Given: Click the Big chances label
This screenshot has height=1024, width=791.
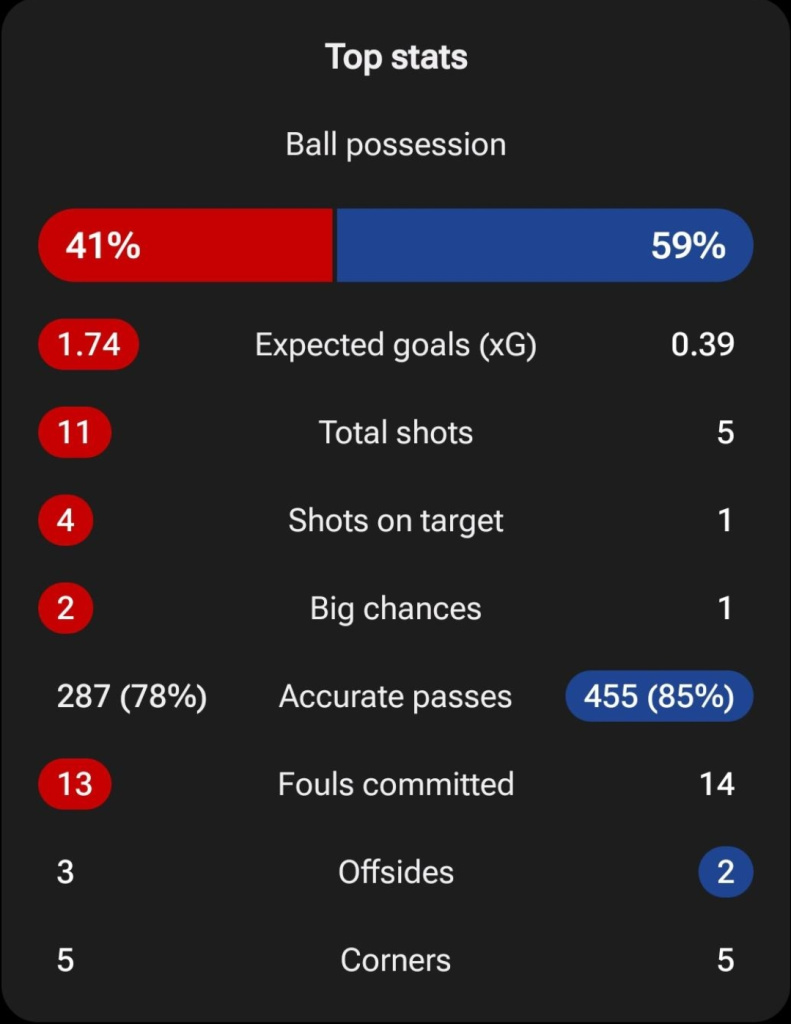Looking at the screenshot, I should point(396,609).
